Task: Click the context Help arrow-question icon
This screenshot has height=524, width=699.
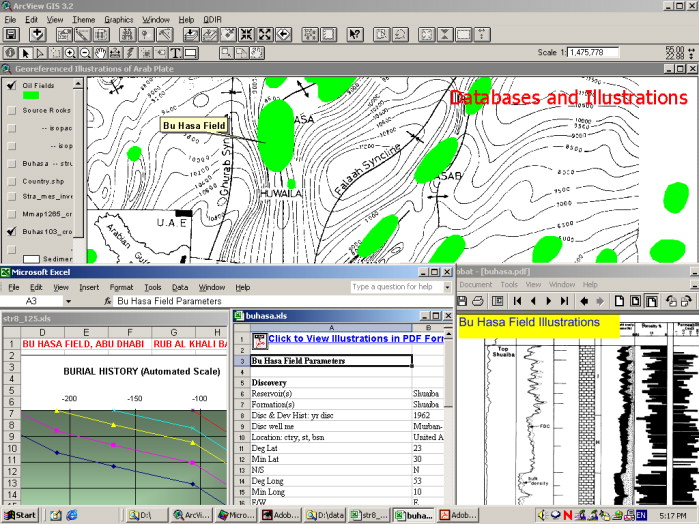Action: point(355,35)
